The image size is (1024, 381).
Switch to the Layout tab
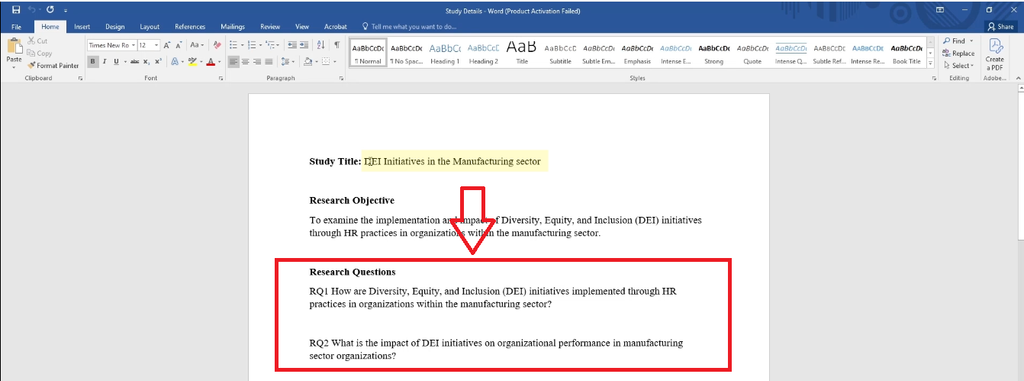[150, 27]
